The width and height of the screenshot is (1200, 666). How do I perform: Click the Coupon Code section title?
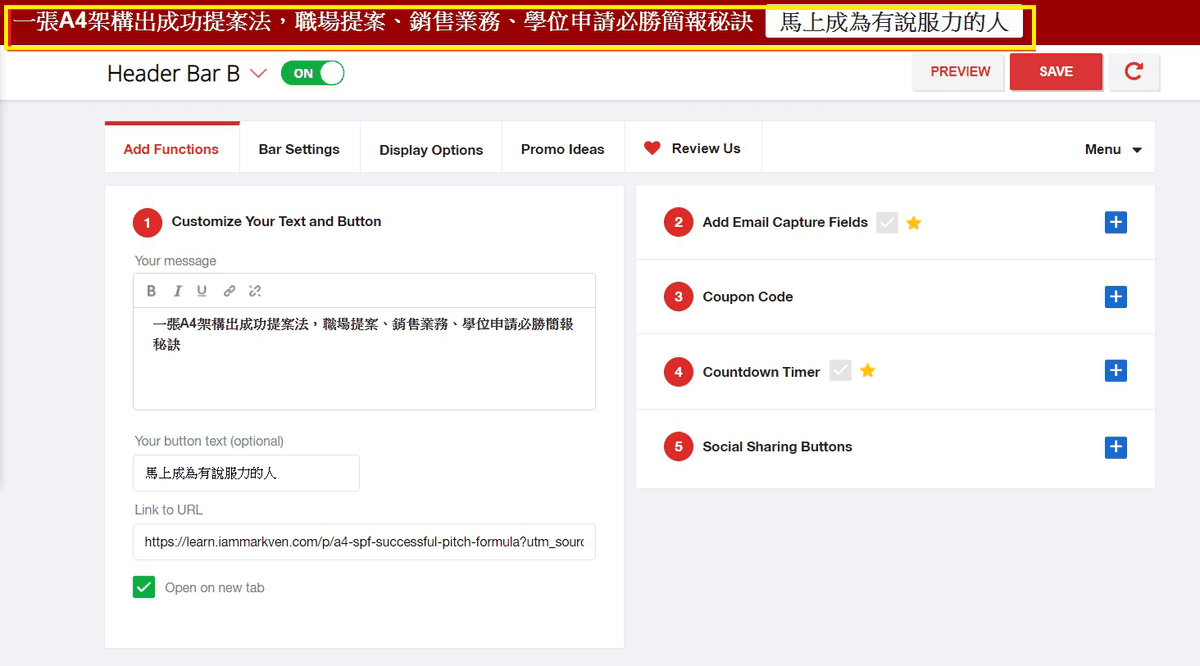pyautogui.click(x=748, y=297)
